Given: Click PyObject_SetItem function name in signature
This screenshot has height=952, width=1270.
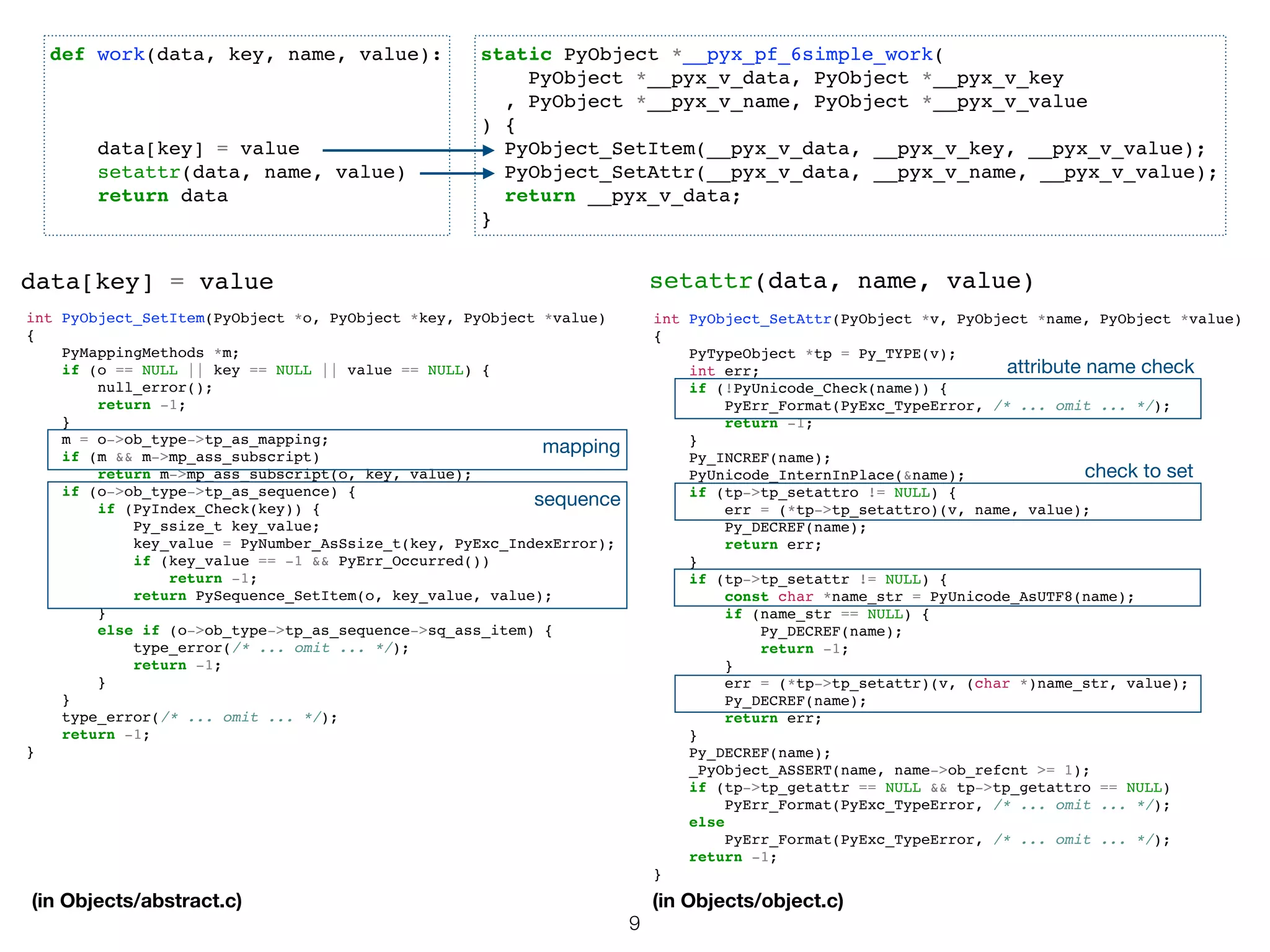Looking at the screenshot, I should (x=133, y=319).
